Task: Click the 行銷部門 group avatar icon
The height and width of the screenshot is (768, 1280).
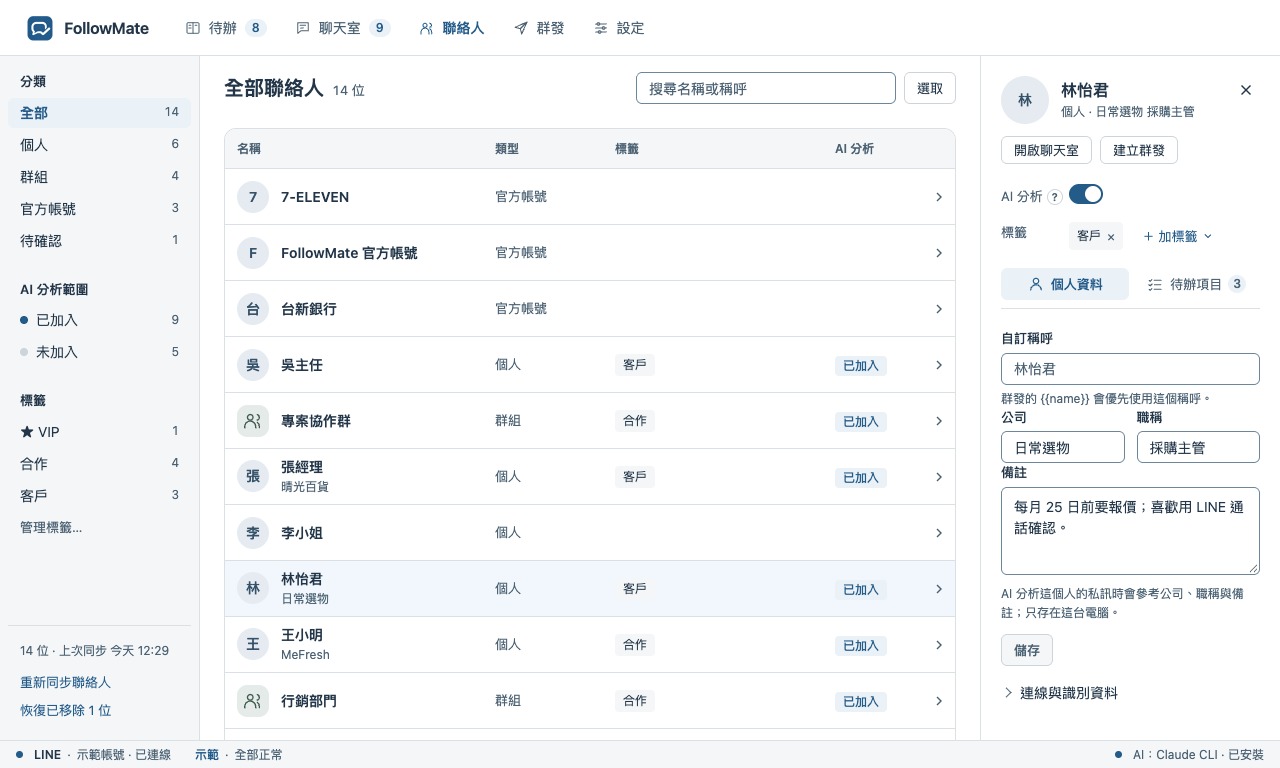Action: pos(253,701)
